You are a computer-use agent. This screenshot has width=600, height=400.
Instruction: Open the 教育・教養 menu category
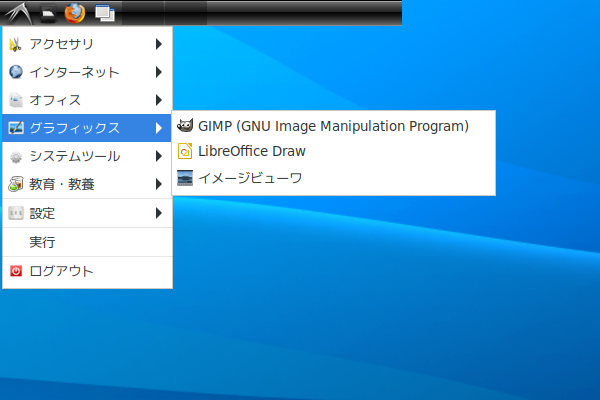coord(87,184)
